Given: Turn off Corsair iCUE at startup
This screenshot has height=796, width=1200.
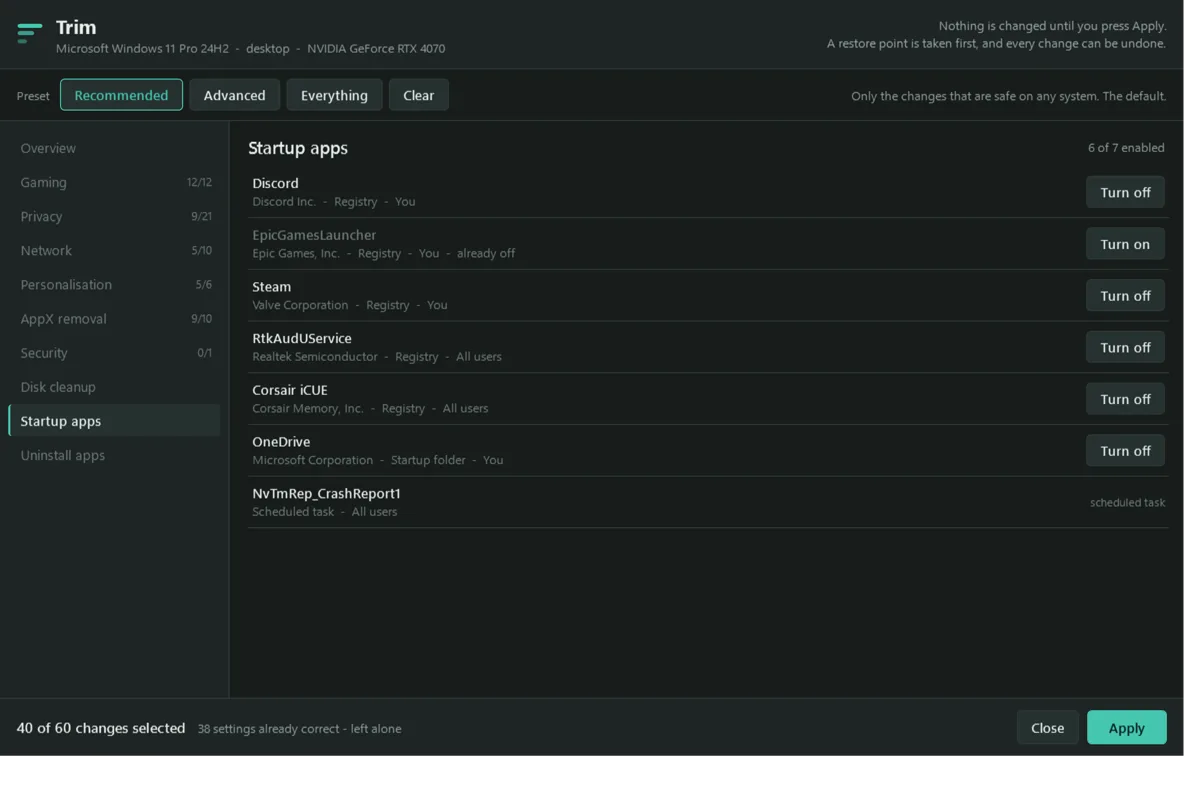Looking at the screenshot, I should click(x=1125, y=399).
